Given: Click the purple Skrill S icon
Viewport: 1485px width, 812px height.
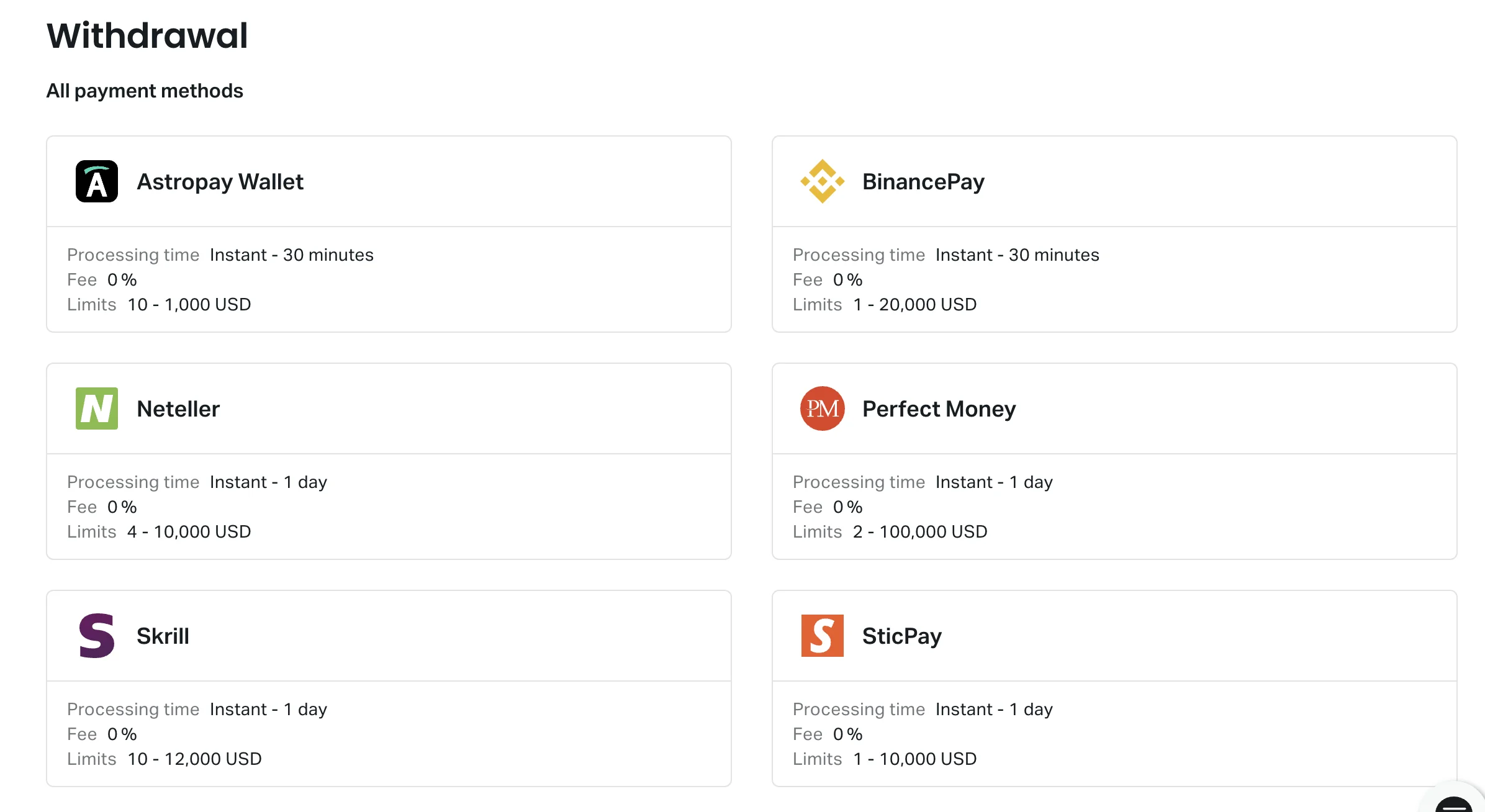Looking at the screenshot, I should [x=96, y=636].
